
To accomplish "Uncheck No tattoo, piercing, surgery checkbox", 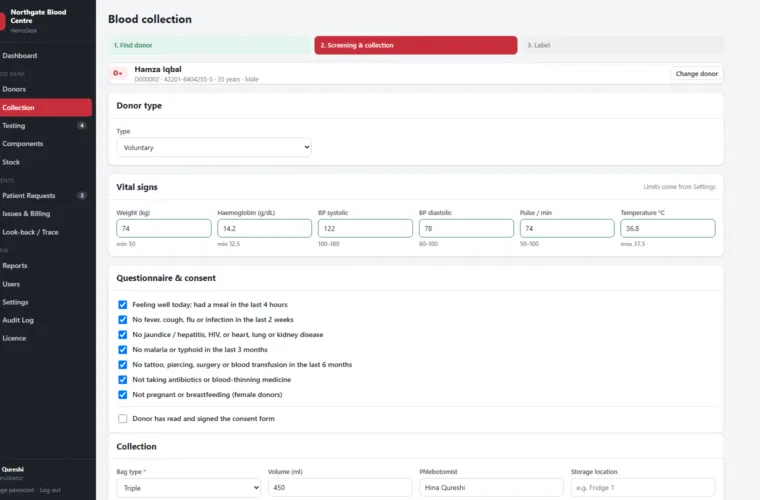I will tap(123, 364).
